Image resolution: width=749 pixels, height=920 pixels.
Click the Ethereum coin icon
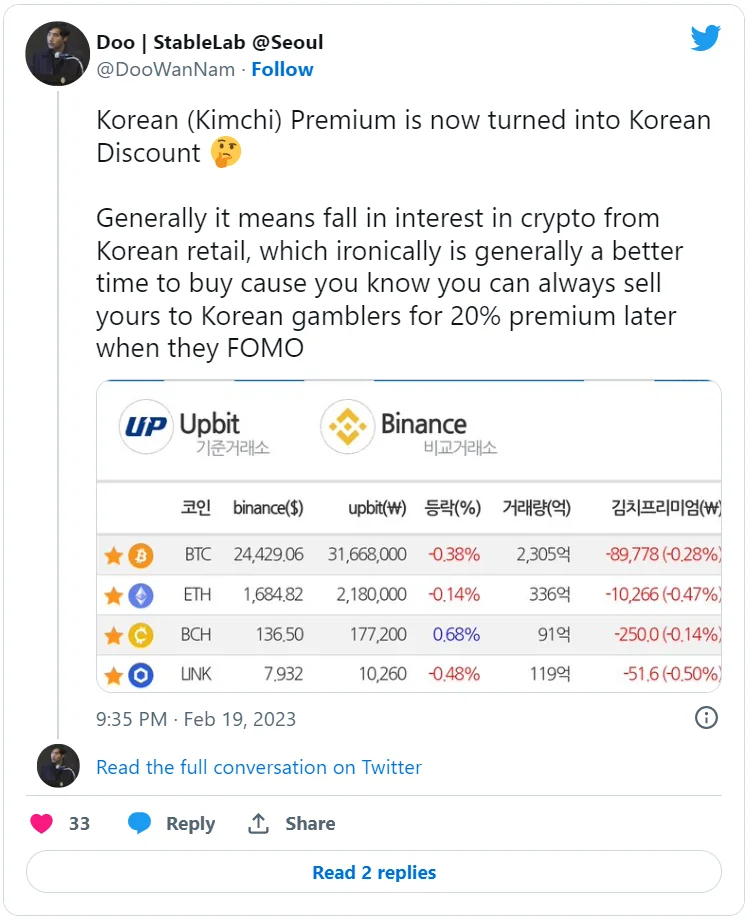click(x=142, y=595)
